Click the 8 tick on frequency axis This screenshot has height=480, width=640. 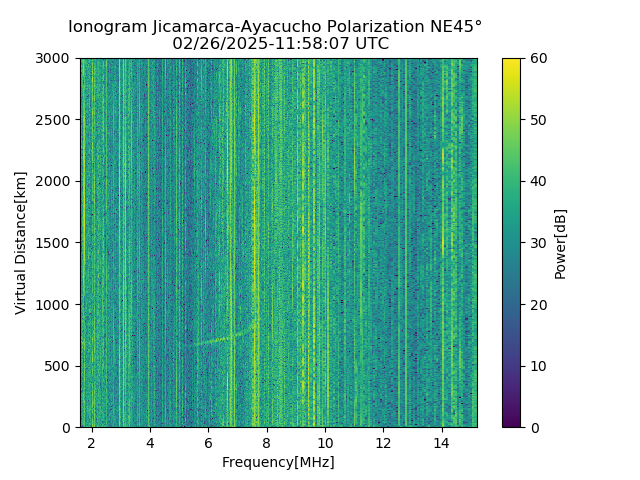pos(267,443)
